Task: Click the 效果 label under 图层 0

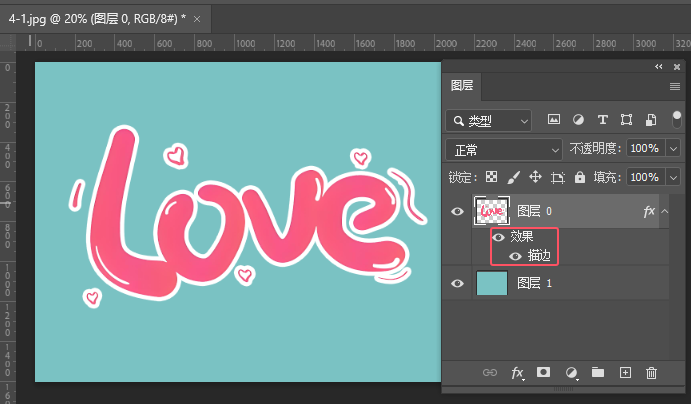Action: click(x=522, y=237)
